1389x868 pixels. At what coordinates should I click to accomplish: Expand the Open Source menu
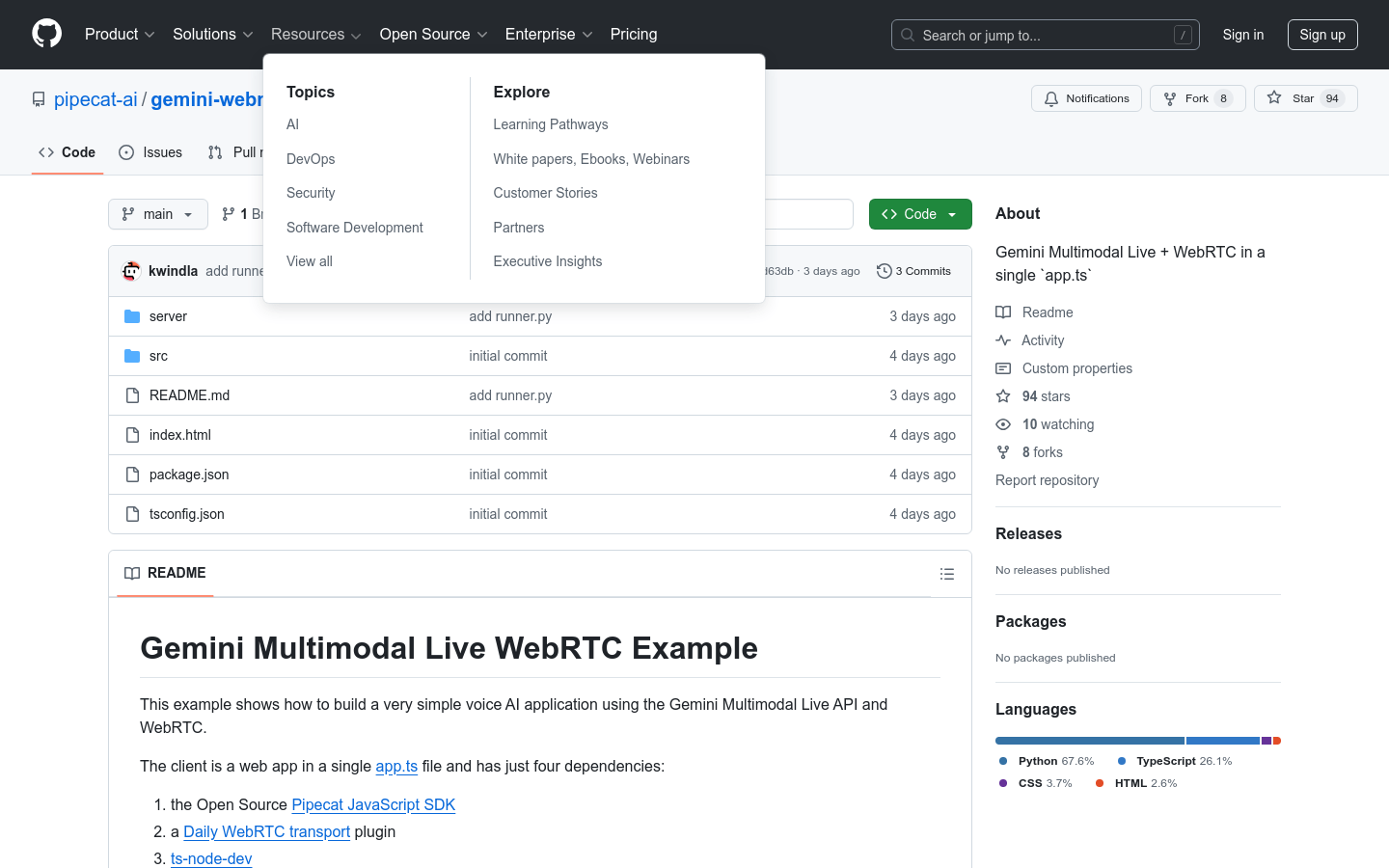[433, 34]
